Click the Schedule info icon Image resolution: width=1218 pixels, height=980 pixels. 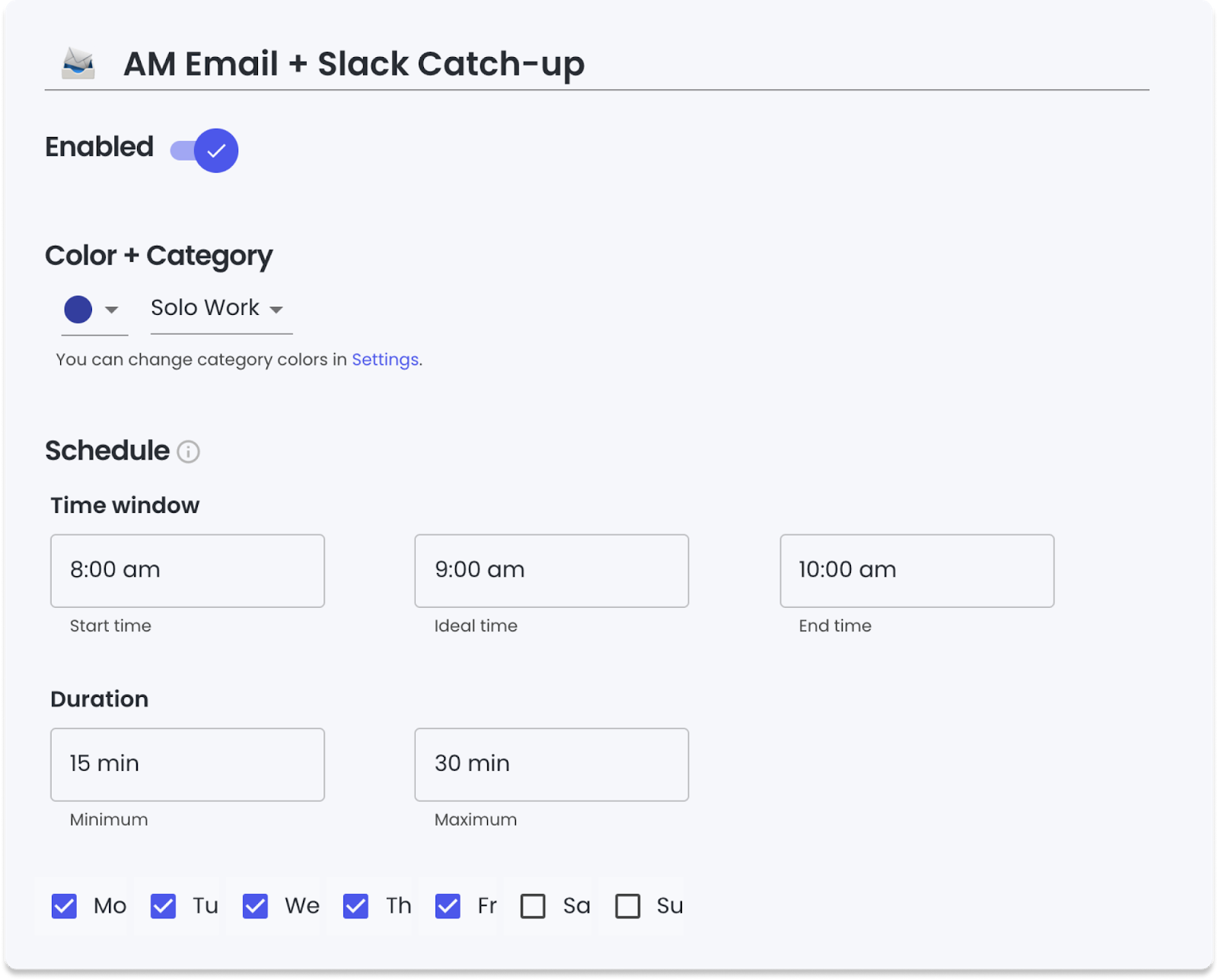point(188,452)
